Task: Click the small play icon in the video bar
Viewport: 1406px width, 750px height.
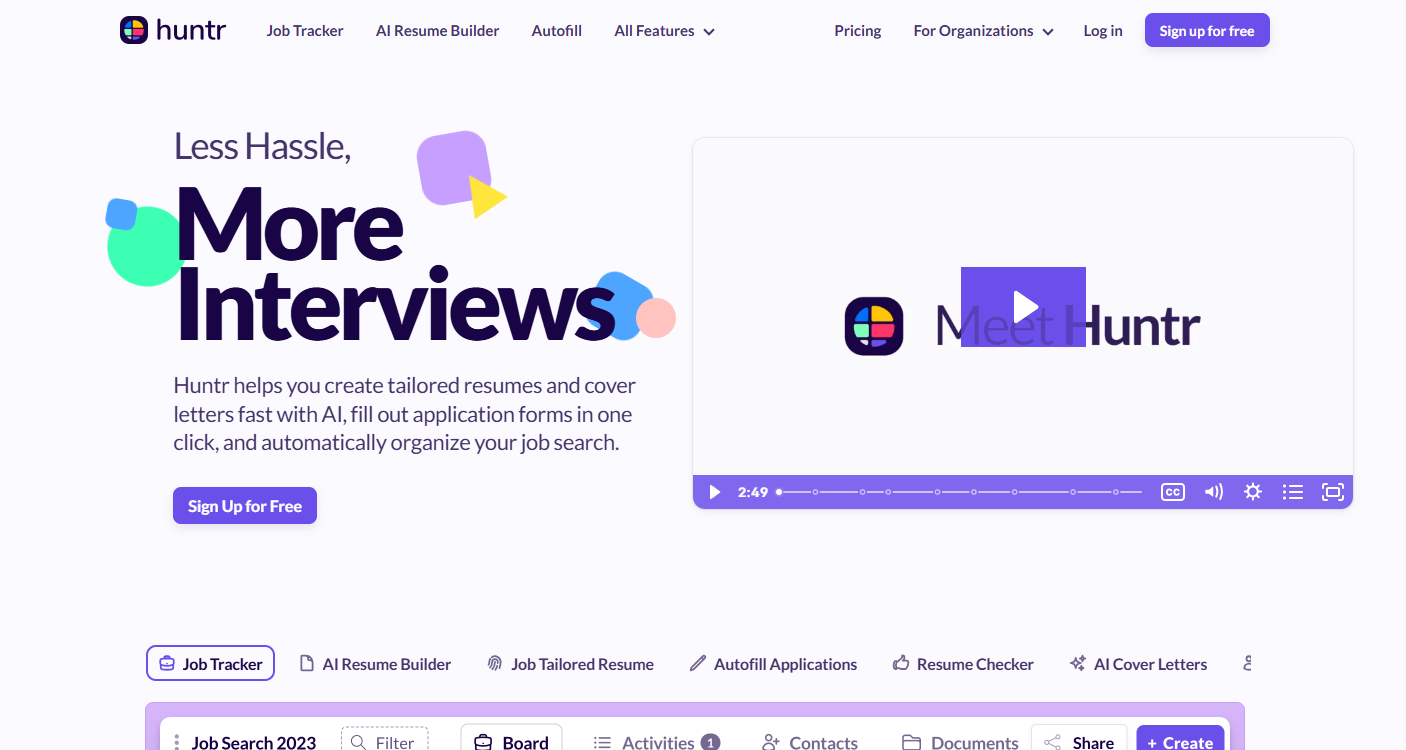Action: (714, 492)
